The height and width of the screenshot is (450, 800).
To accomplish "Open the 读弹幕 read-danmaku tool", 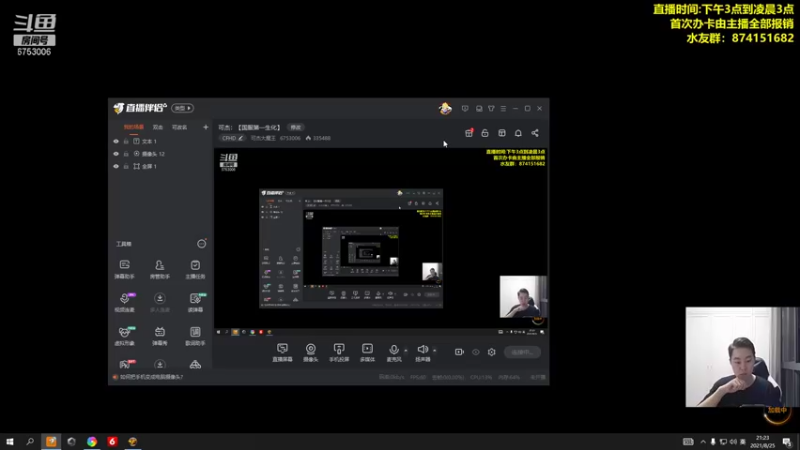I will pyautogui.click(x=195, y=302).
